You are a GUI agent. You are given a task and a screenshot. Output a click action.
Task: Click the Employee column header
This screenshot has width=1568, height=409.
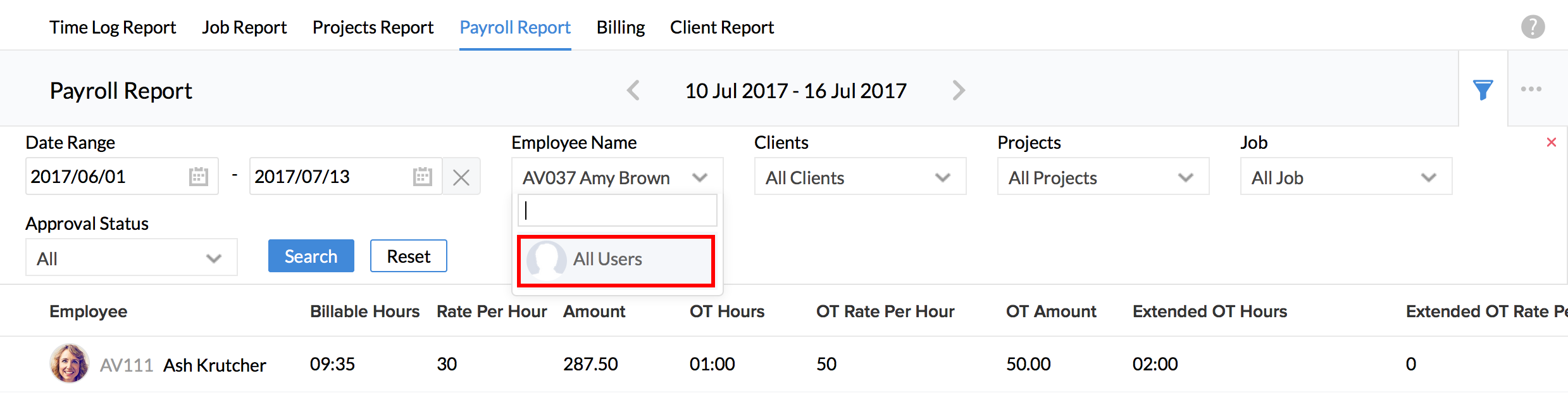click(x=89, y=311)
